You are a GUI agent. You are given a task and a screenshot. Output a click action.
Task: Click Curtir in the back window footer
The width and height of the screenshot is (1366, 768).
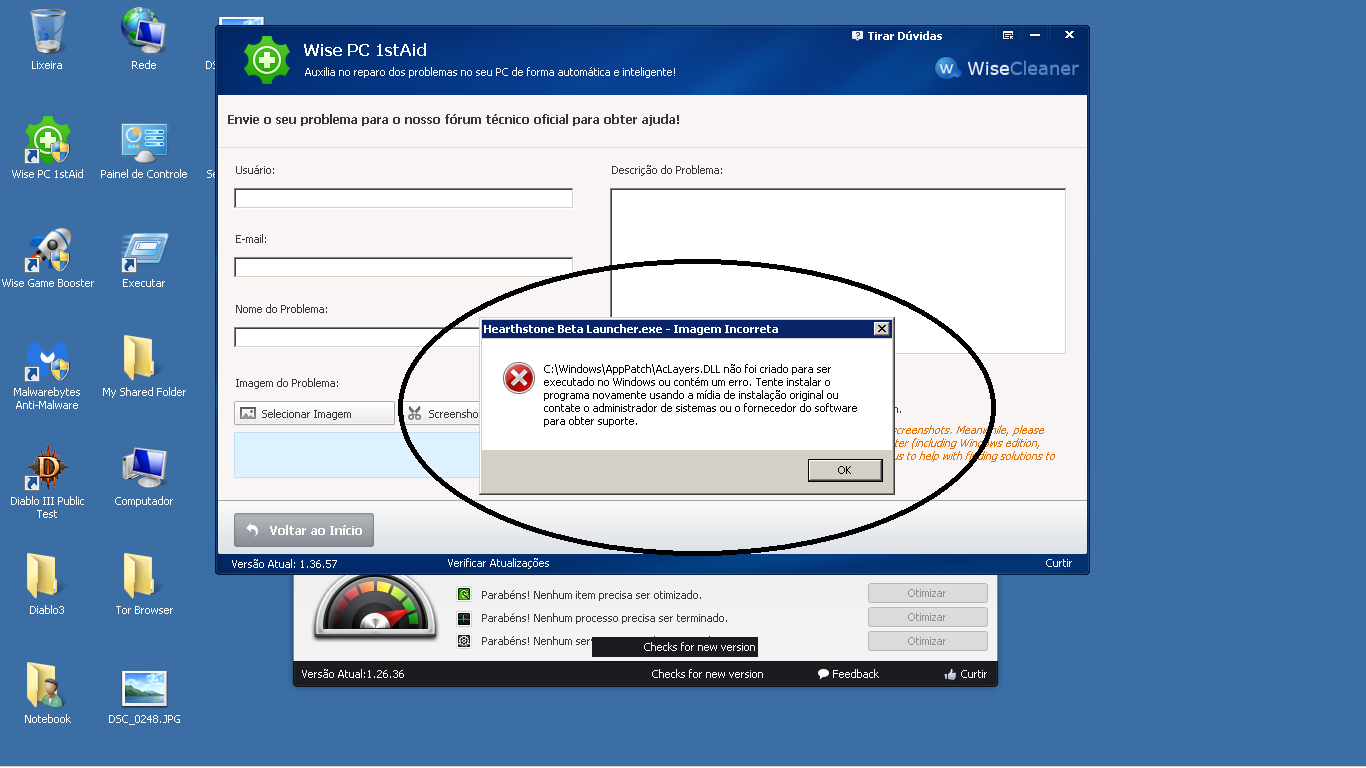(966, 674)
